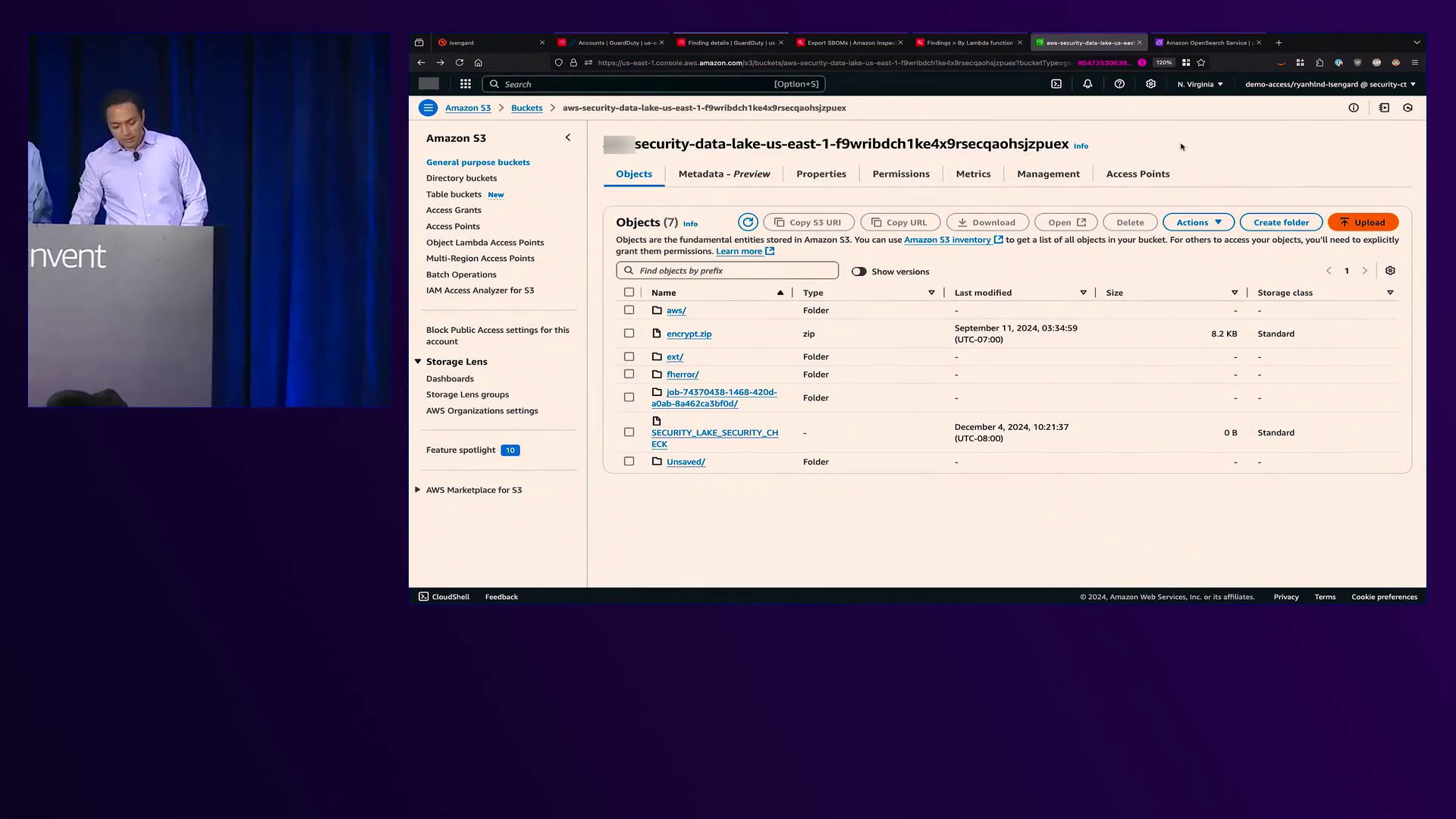Click Find objects by prefix field
The width and height of the screenshot is (1456, 819).
pos(727,271)
